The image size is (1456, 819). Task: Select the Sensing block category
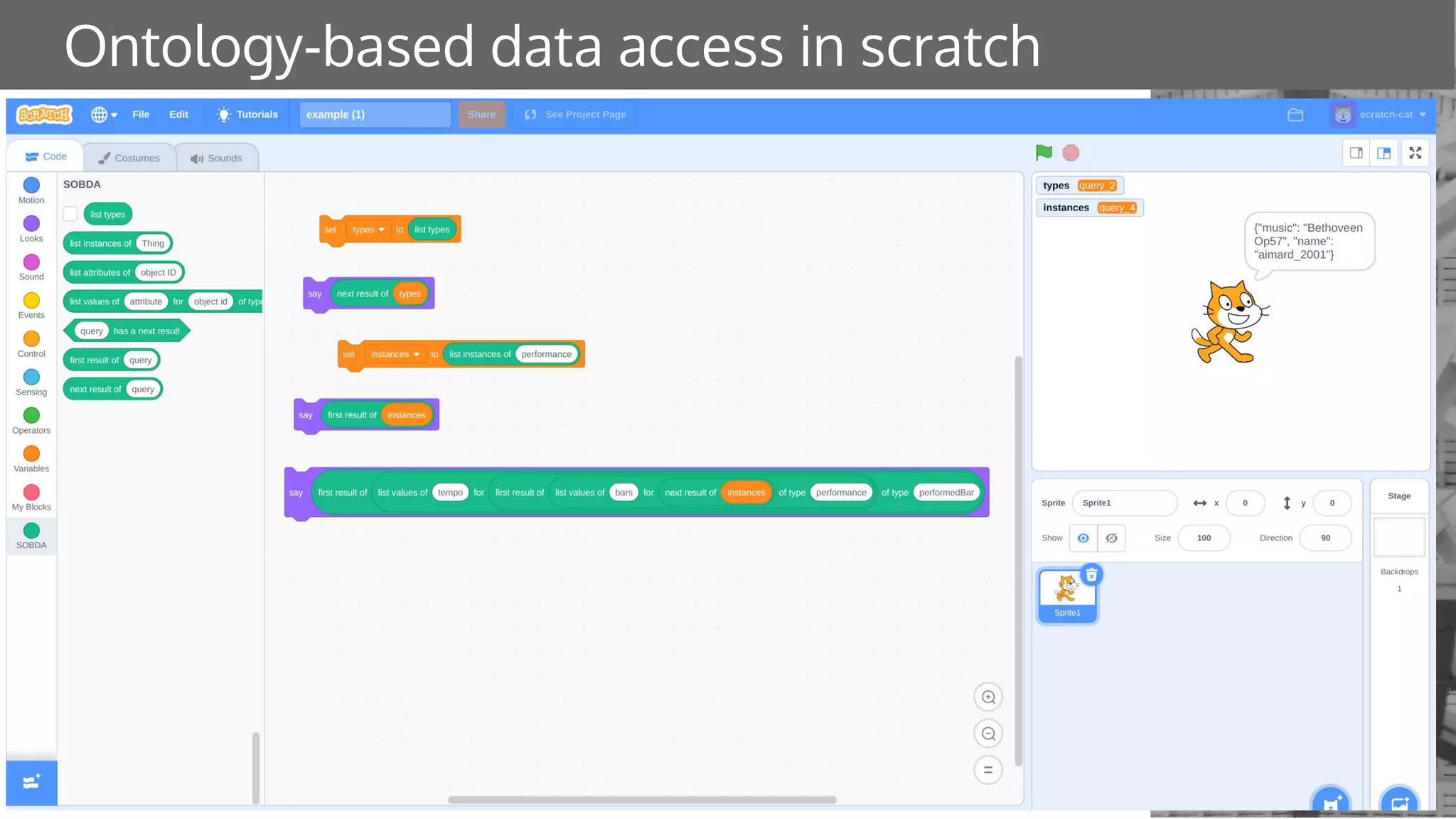coord(31,382)
